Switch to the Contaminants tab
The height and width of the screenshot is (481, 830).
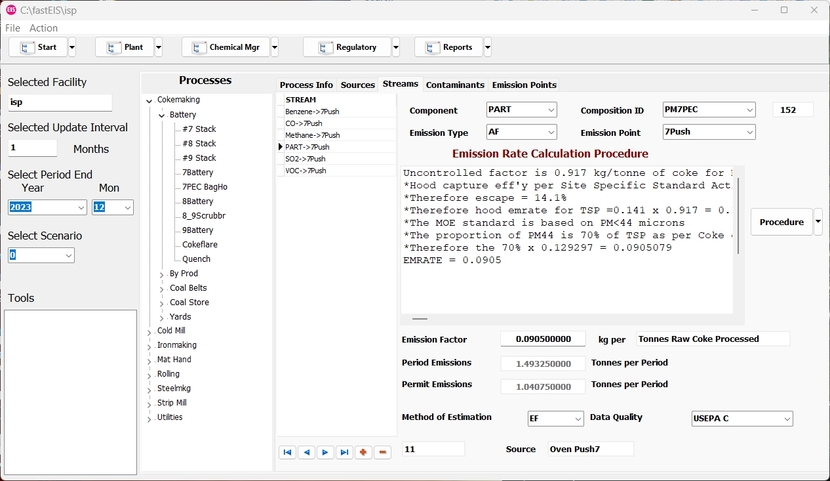point(455,85)
